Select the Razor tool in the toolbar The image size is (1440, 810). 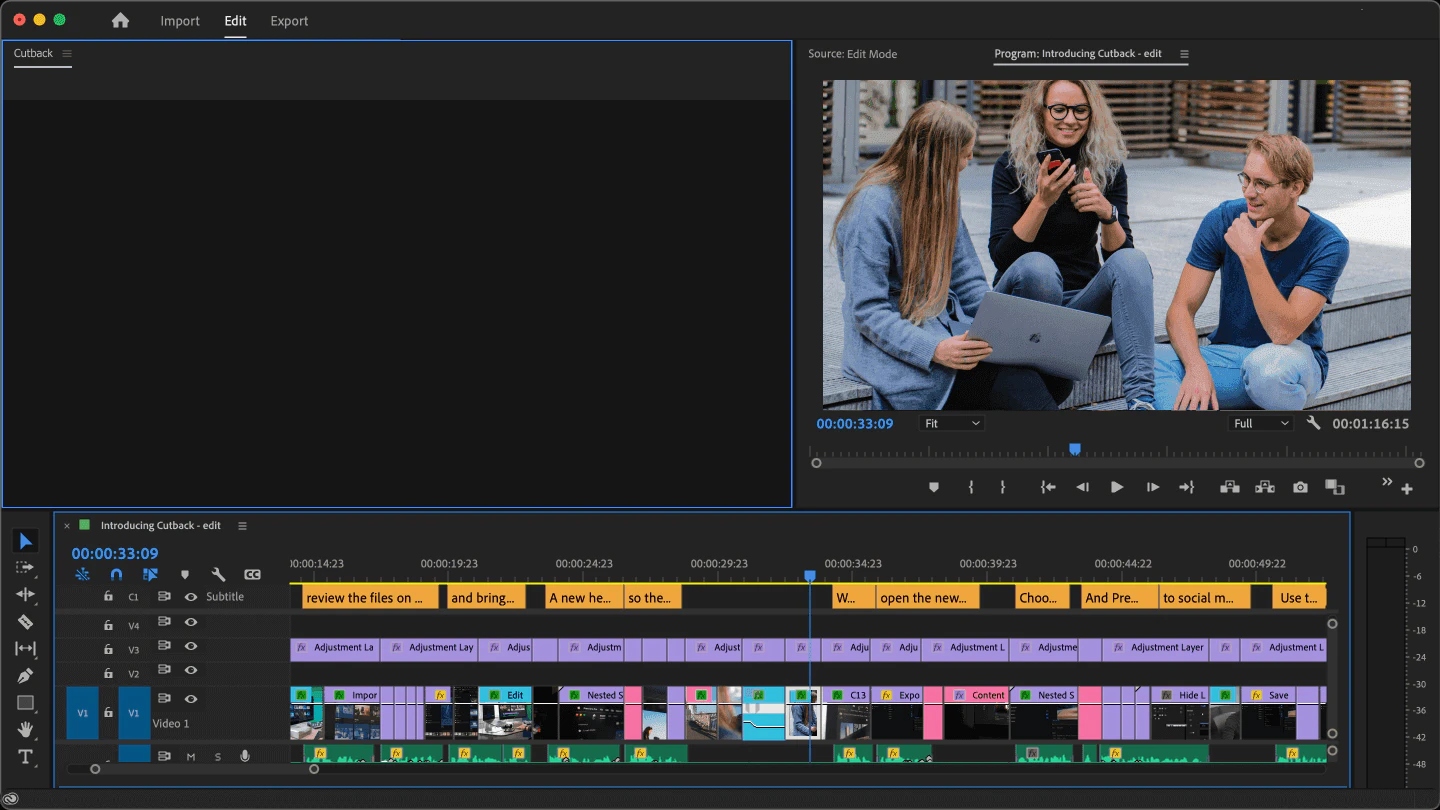point(26,622)
